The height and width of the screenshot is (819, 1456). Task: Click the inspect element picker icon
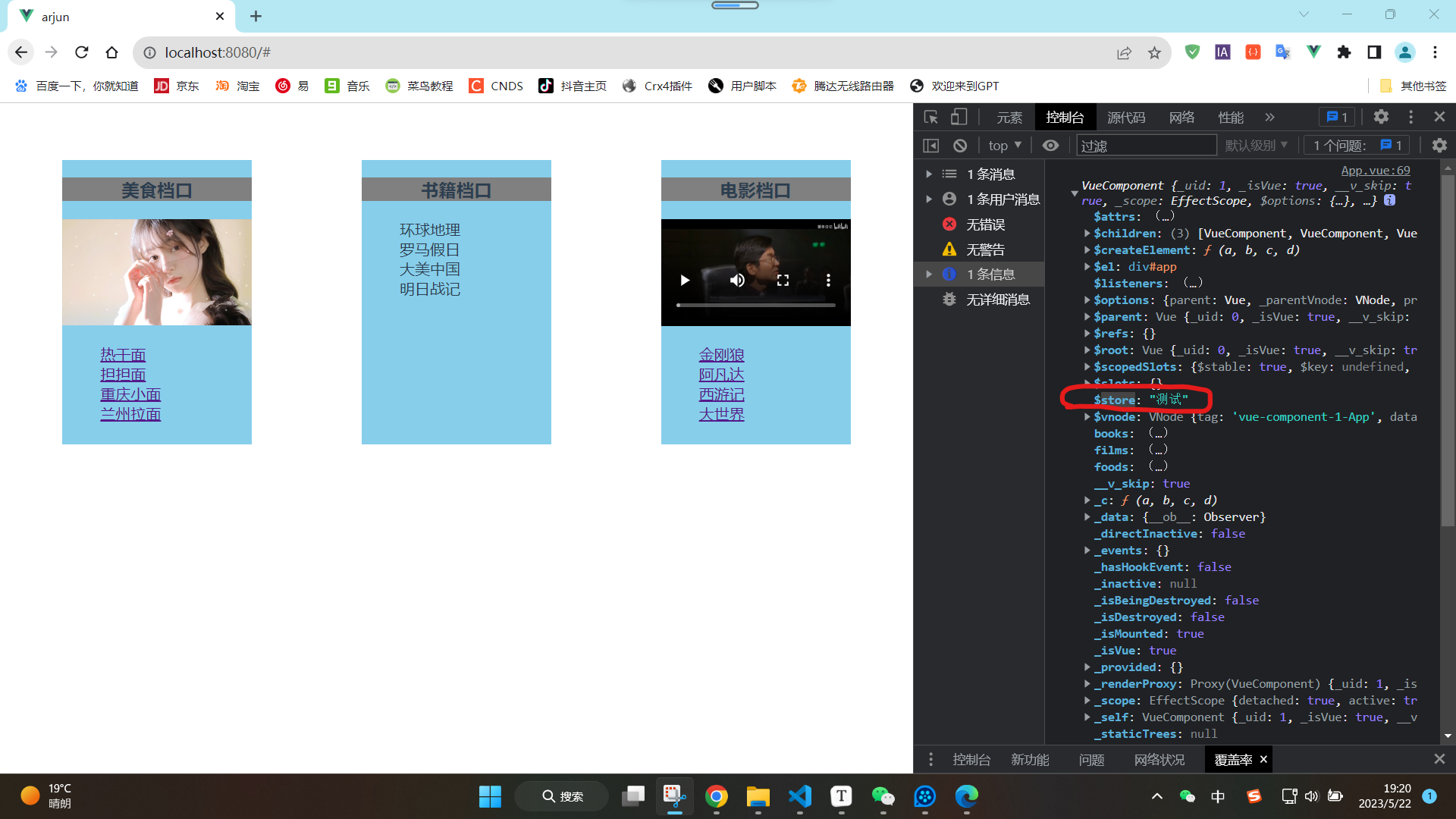tap(930, 117)
